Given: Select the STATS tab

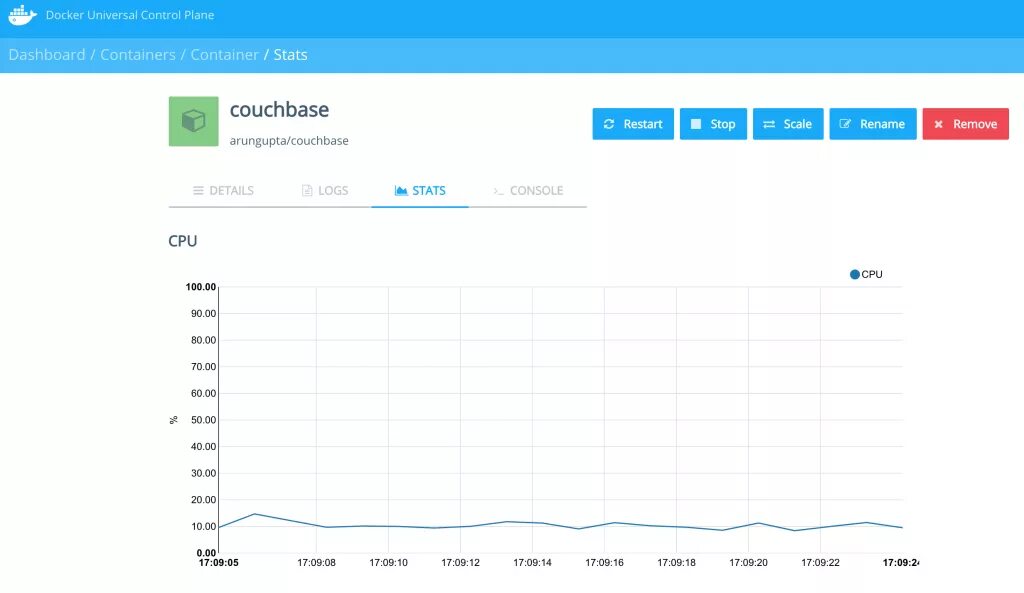Looking at the screenshot, I should point(420,191).
